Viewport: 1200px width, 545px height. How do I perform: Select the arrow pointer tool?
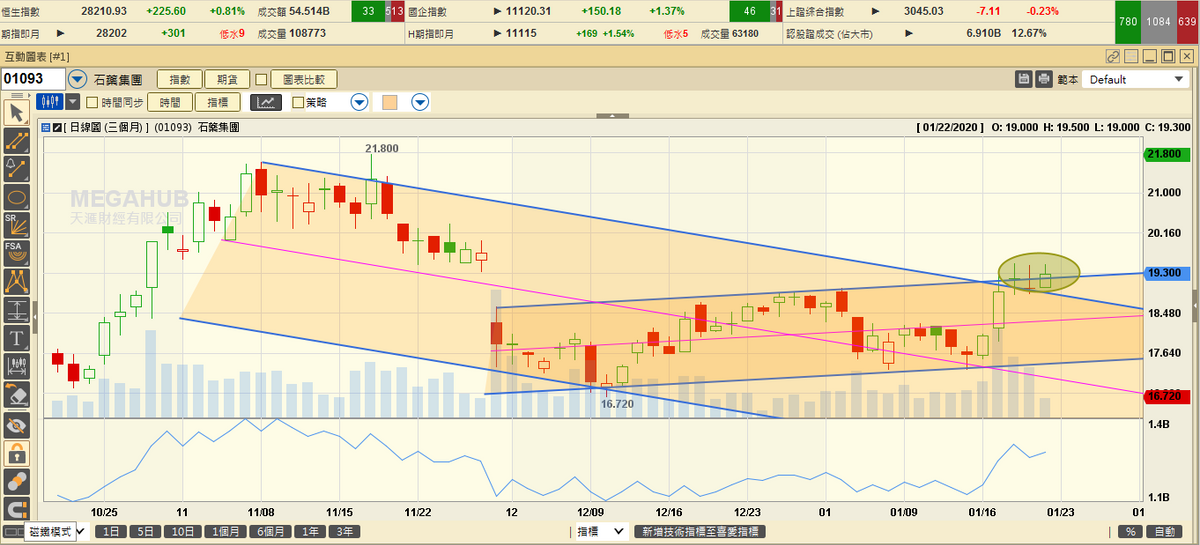[x=16, y=111]
